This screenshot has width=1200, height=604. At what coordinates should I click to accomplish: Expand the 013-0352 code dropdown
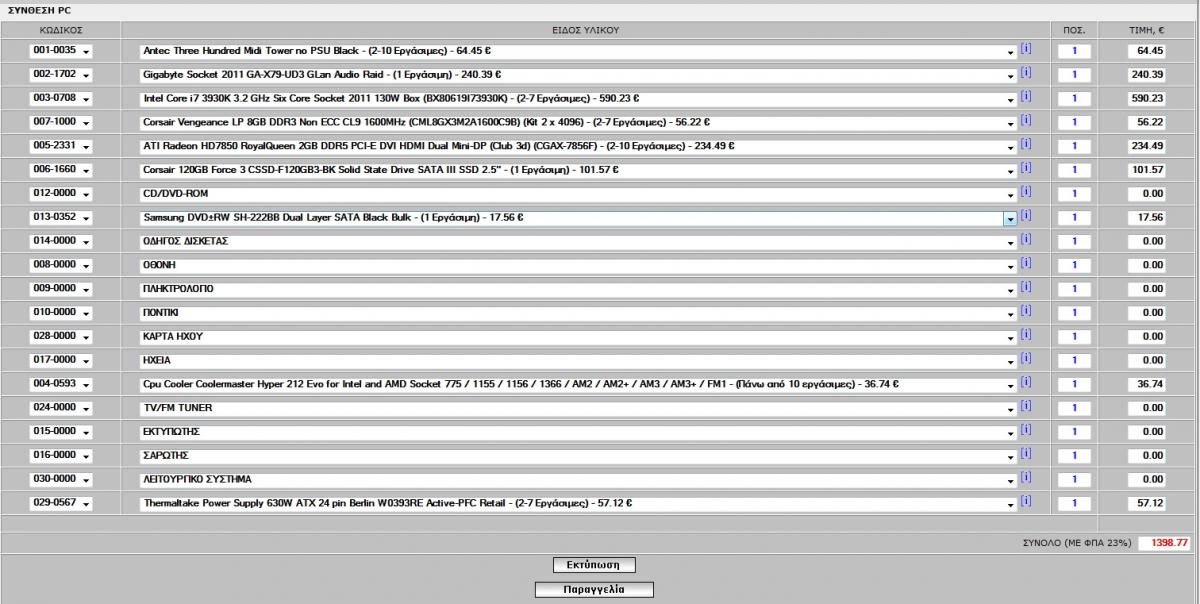point(60,217)
